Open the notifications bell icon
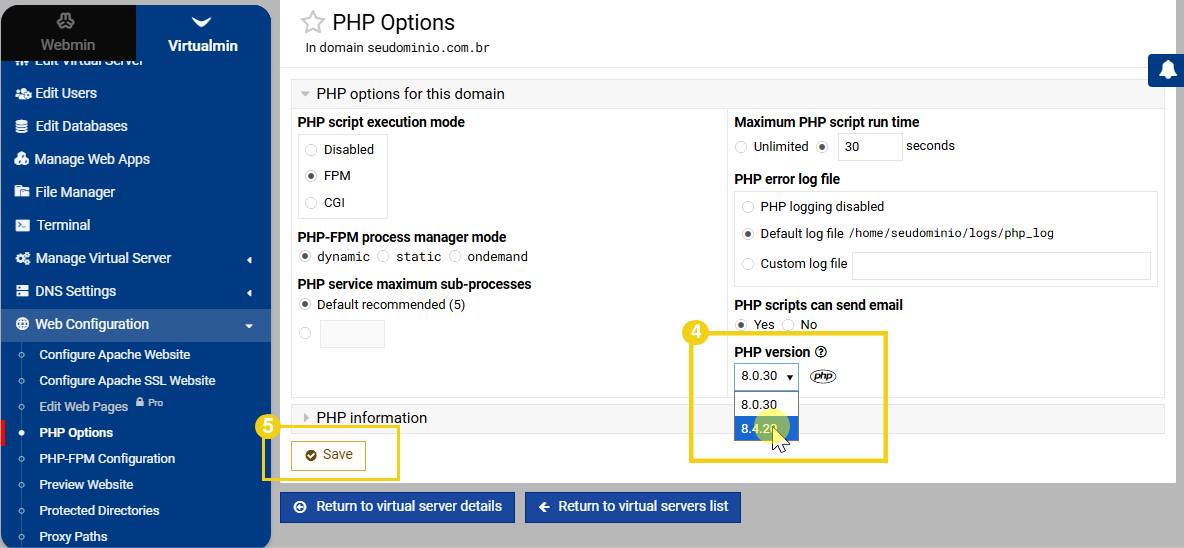The width and height of the screenshot is (1184, 548). click(1167, 70)
